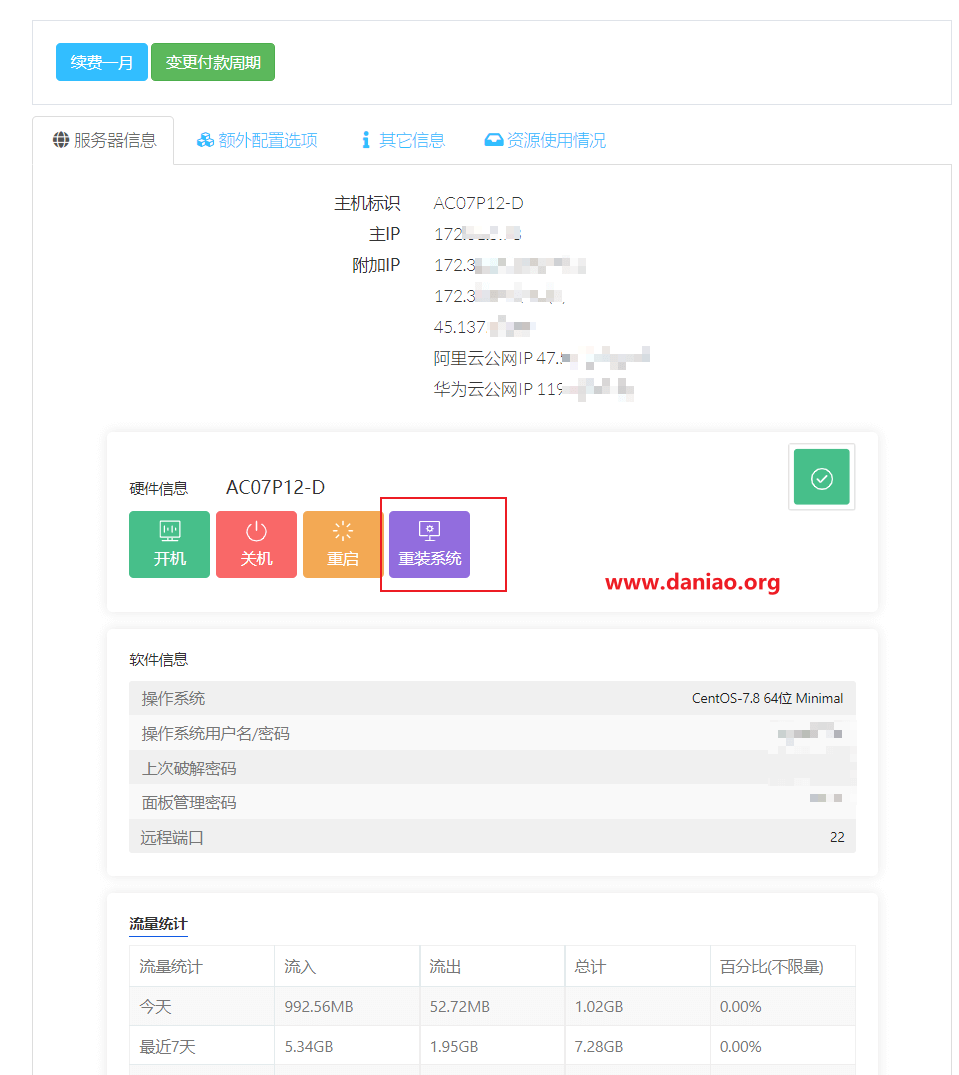959x1075 pixels.
Task: Click the red 关机 shutdown button
Action: [x=256, y=544]
